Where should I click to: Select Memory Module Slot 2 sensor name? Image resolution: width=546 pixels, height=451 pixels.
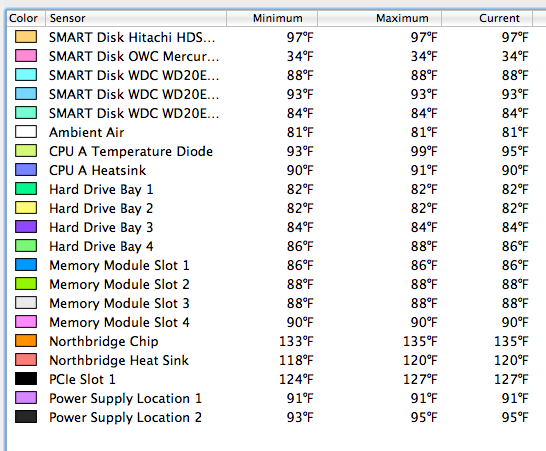119,285
